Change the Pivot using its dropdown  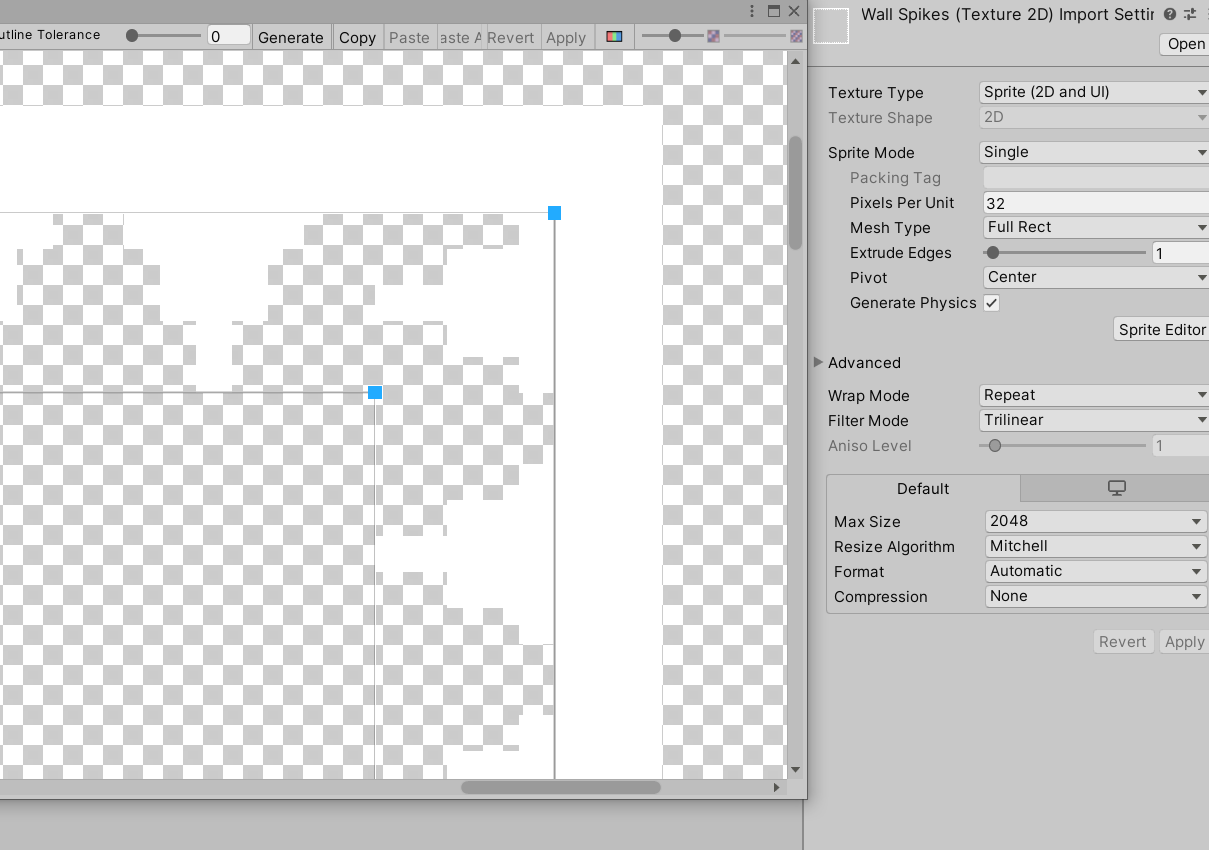(x=1095, y=277)
